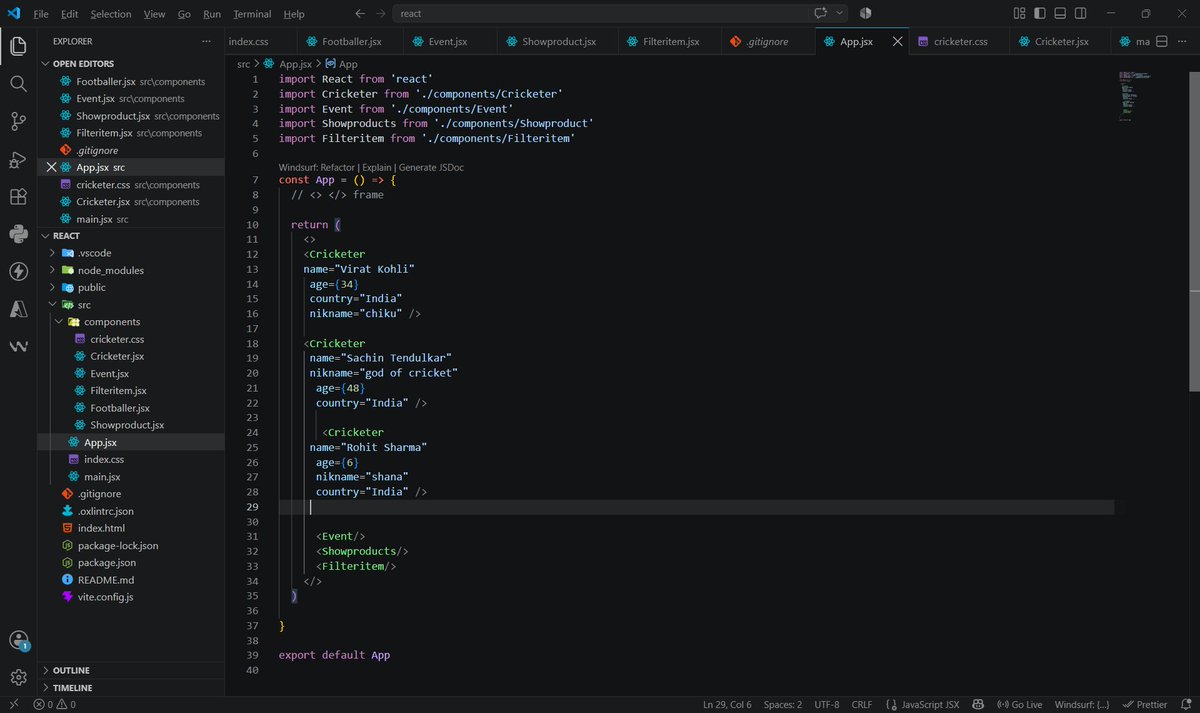Split the editor using tab bar icon
The image size is (1200, 713).
click(1162, 42)
